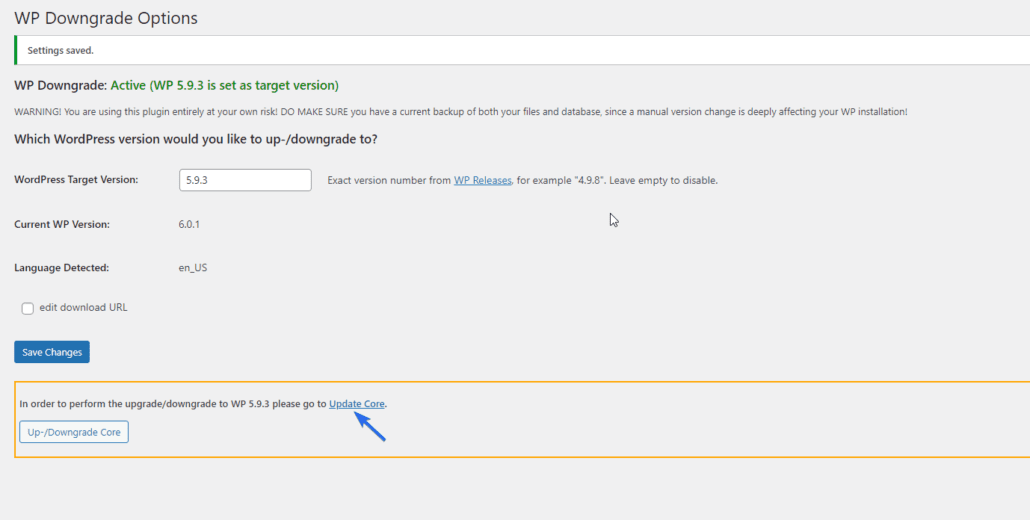Image resolution: width=1030 pixels, height=520 pixels.
Task: Tick the edit download URL checkbox
Action: pos(28,308)
